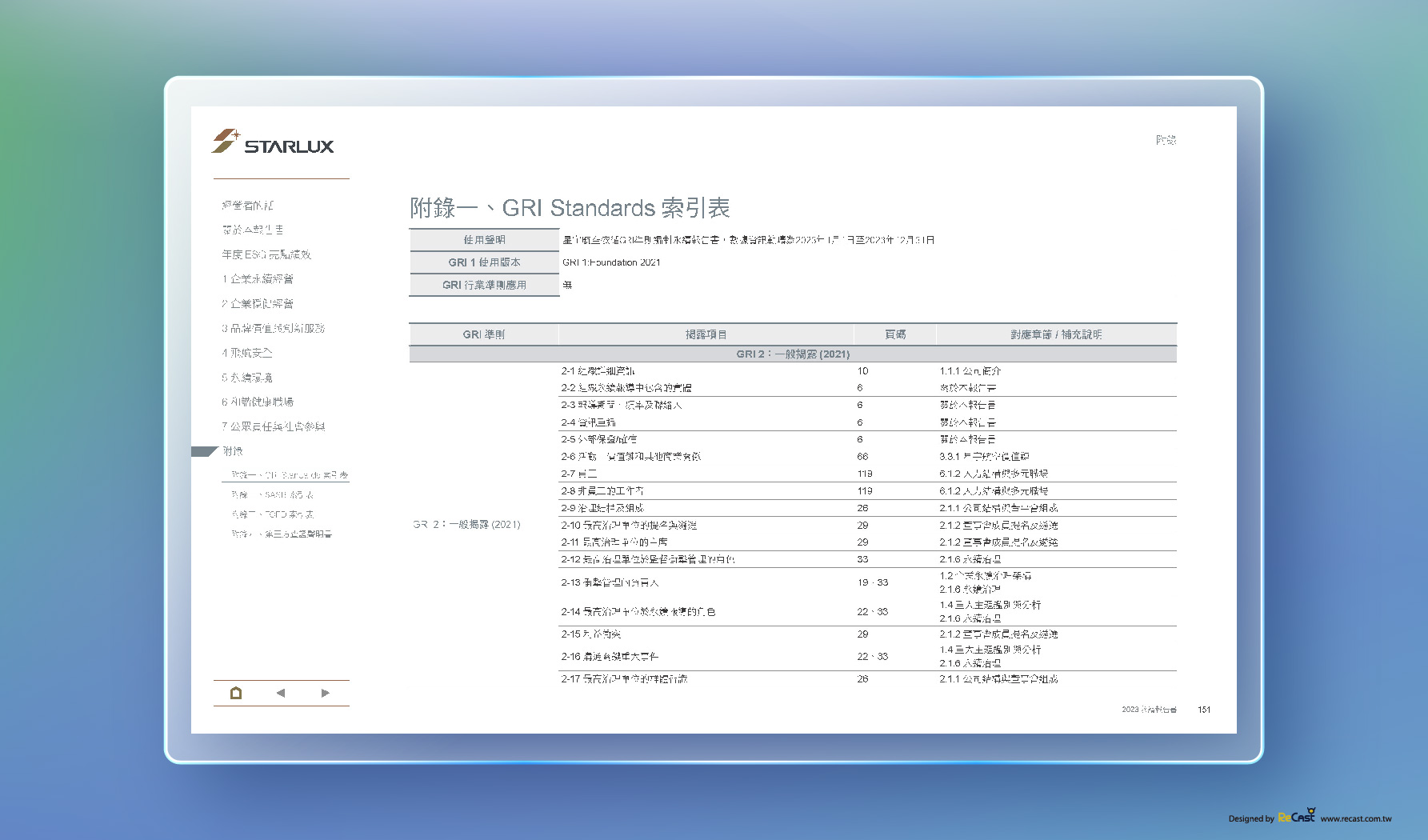
Task: Open the first sidebar item, message from management
Action: point(247,206)
